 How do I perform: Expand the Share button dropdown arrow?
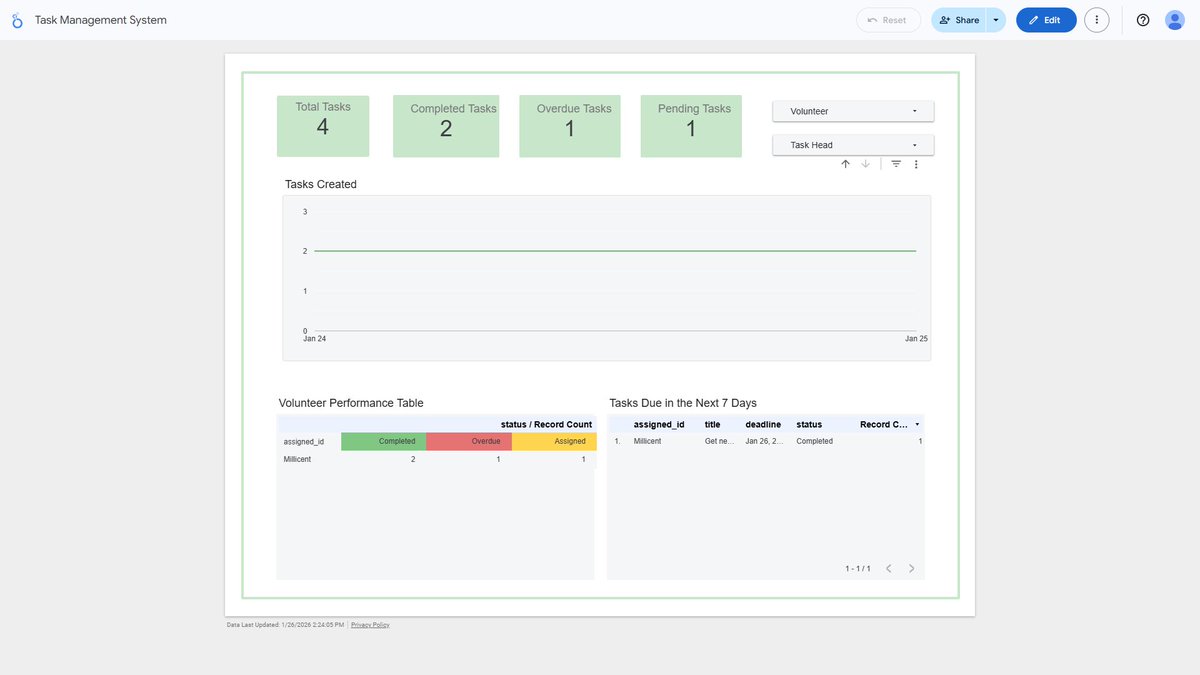996,20
